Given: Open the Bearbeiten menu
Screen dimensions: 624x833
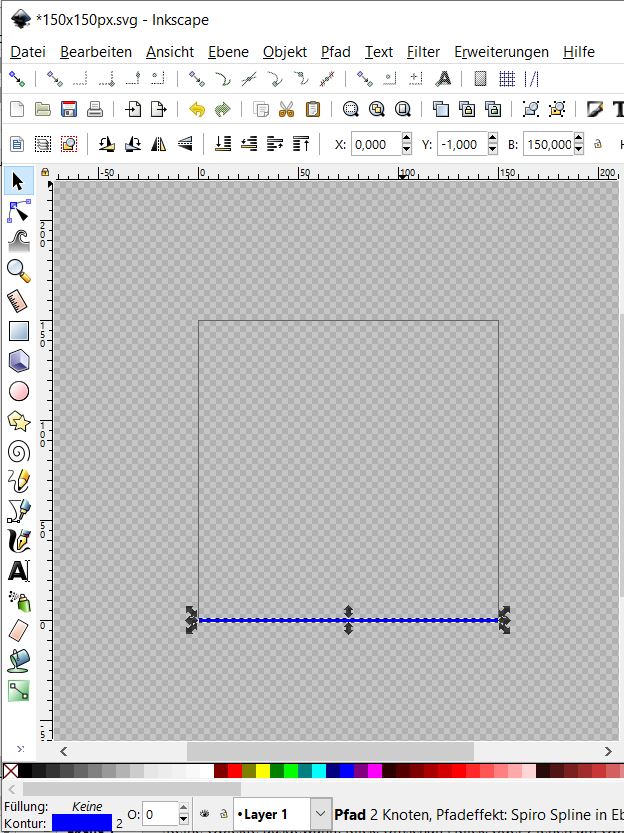Looking at the screenshot, I should click(96, 52).
